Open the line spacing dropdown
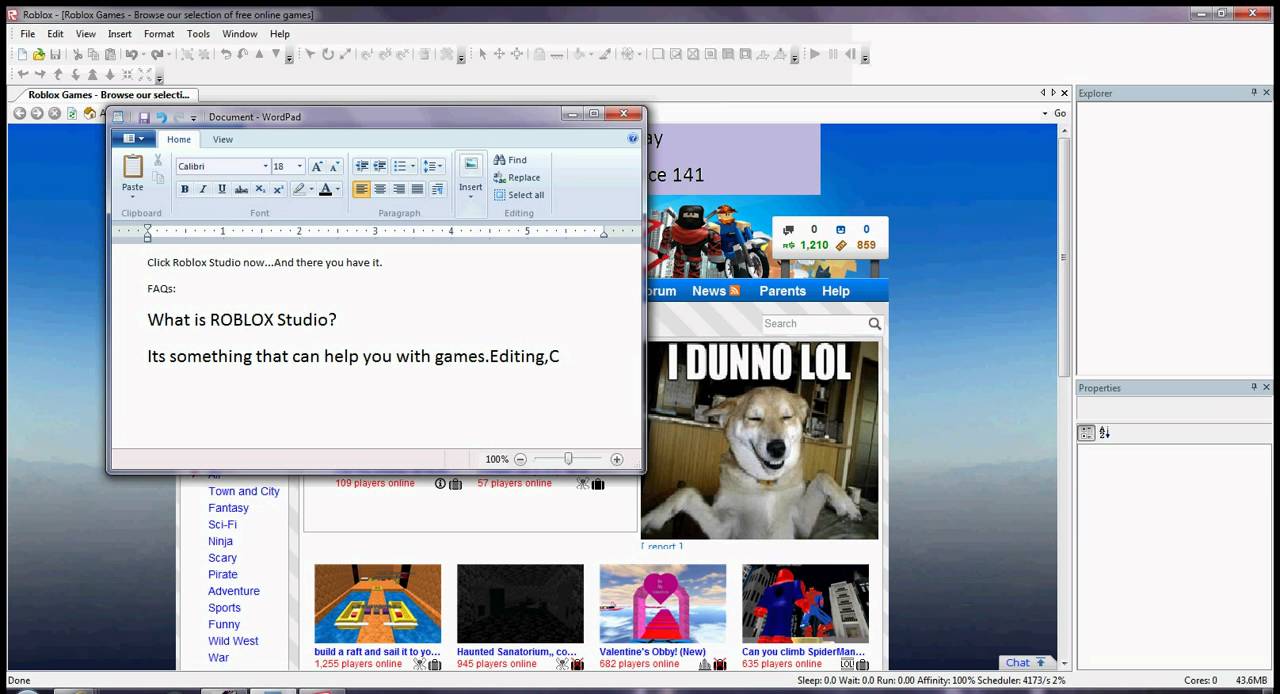The image size is (1280, 694). tap(441, 166)
